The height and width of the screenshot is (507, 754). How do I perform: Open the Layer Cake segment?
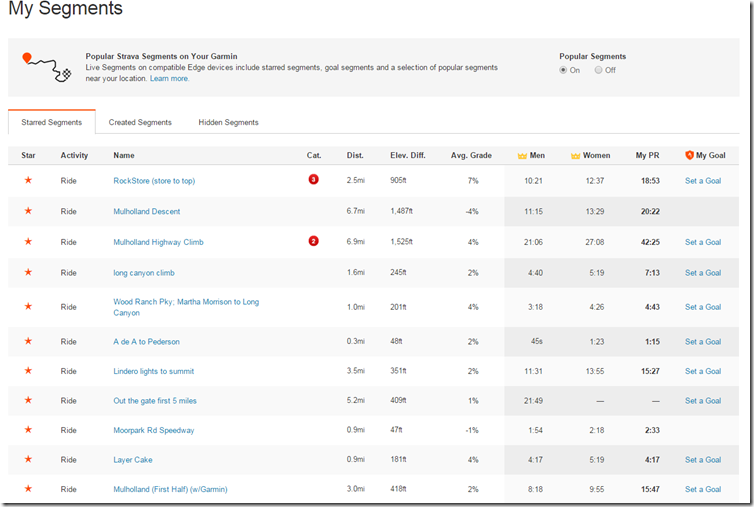tap(133, 459)
